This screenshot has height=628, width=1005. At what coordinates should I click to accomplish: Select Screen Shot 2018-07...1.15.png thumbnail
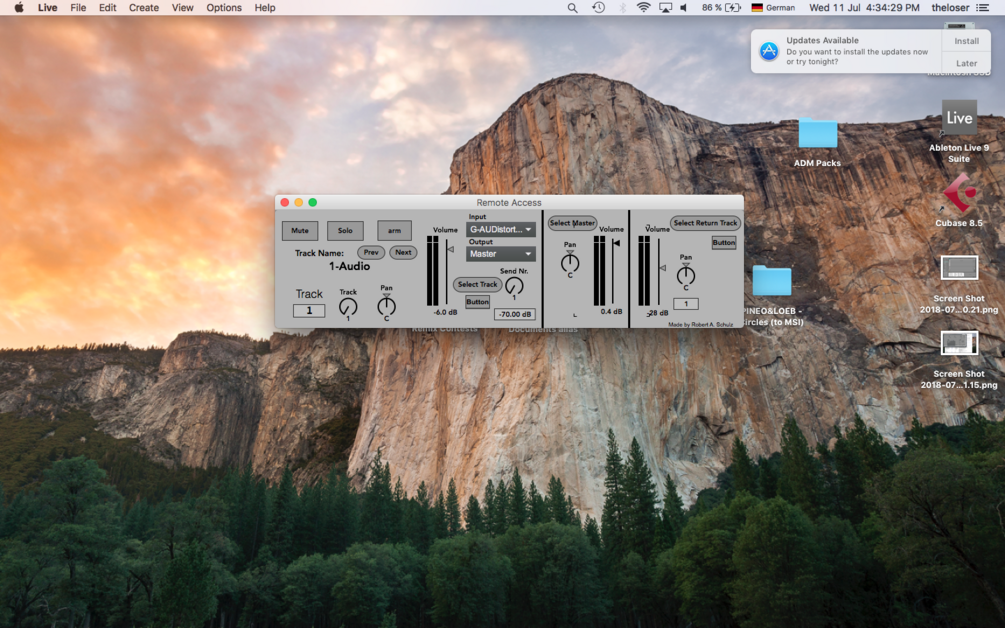(x=959, y=343)
